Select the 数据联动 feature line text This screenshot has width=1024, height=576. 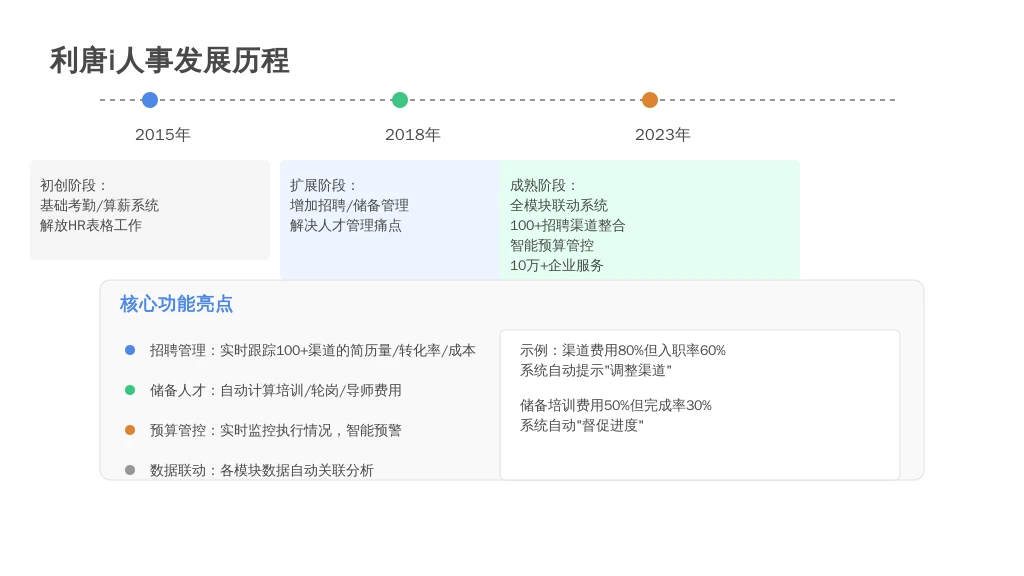pyautogui.click(x=262, y=471)
